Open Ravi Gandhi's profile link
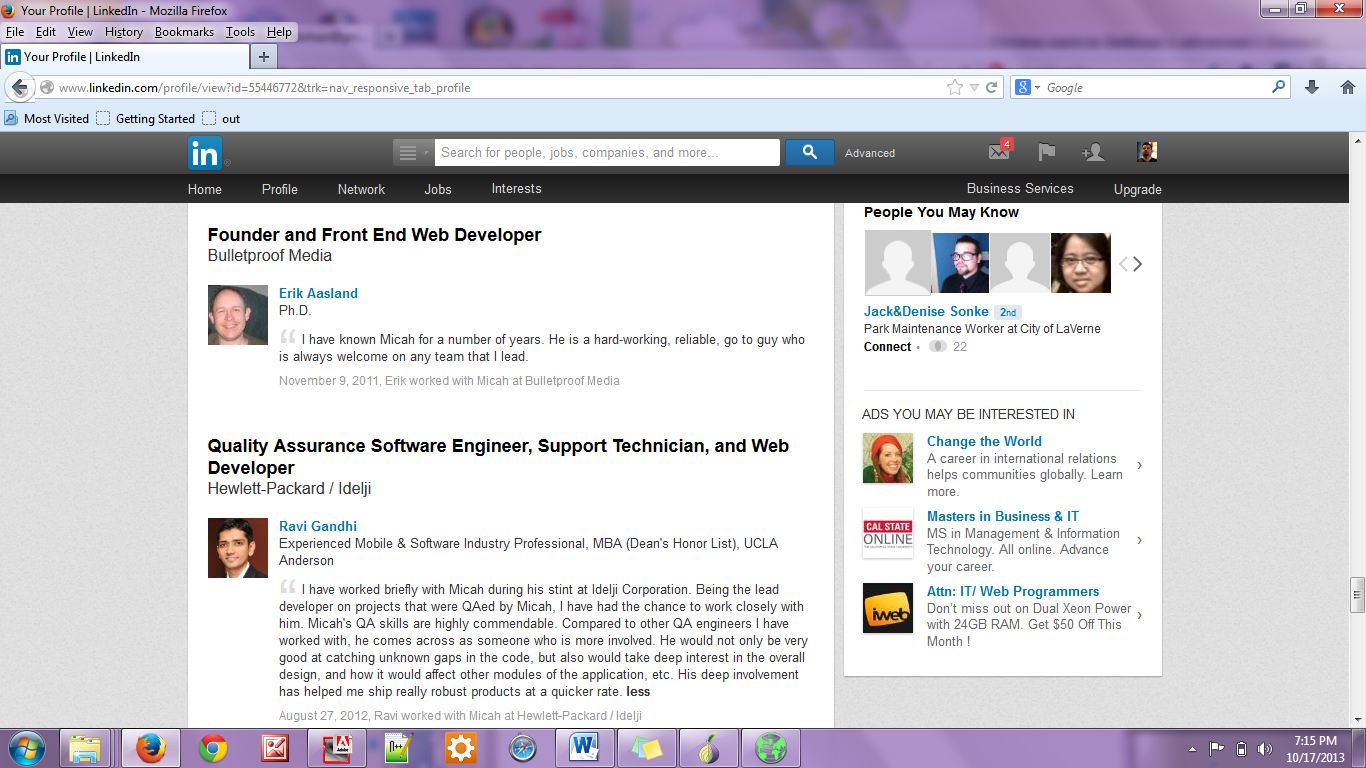1366x768 pixels. (x=318, y=526)
